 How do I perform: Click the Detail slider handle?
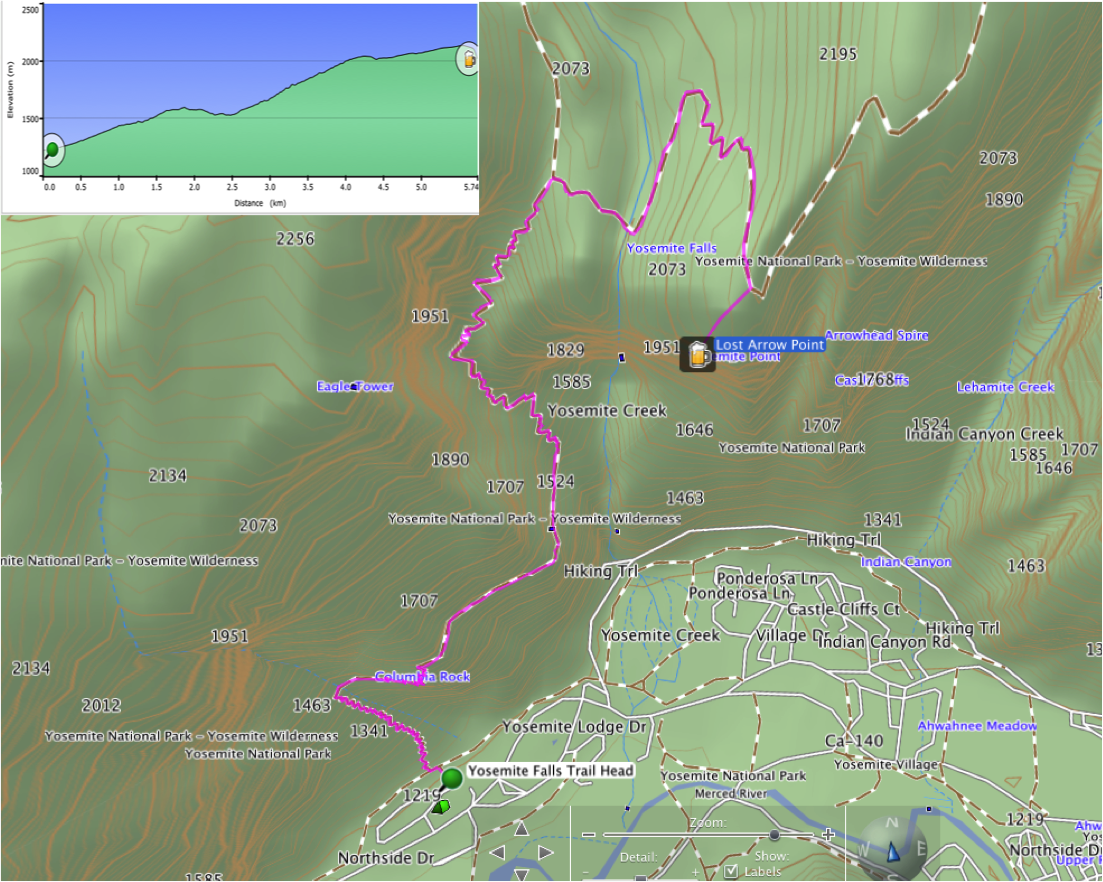(x=640, y=877)
